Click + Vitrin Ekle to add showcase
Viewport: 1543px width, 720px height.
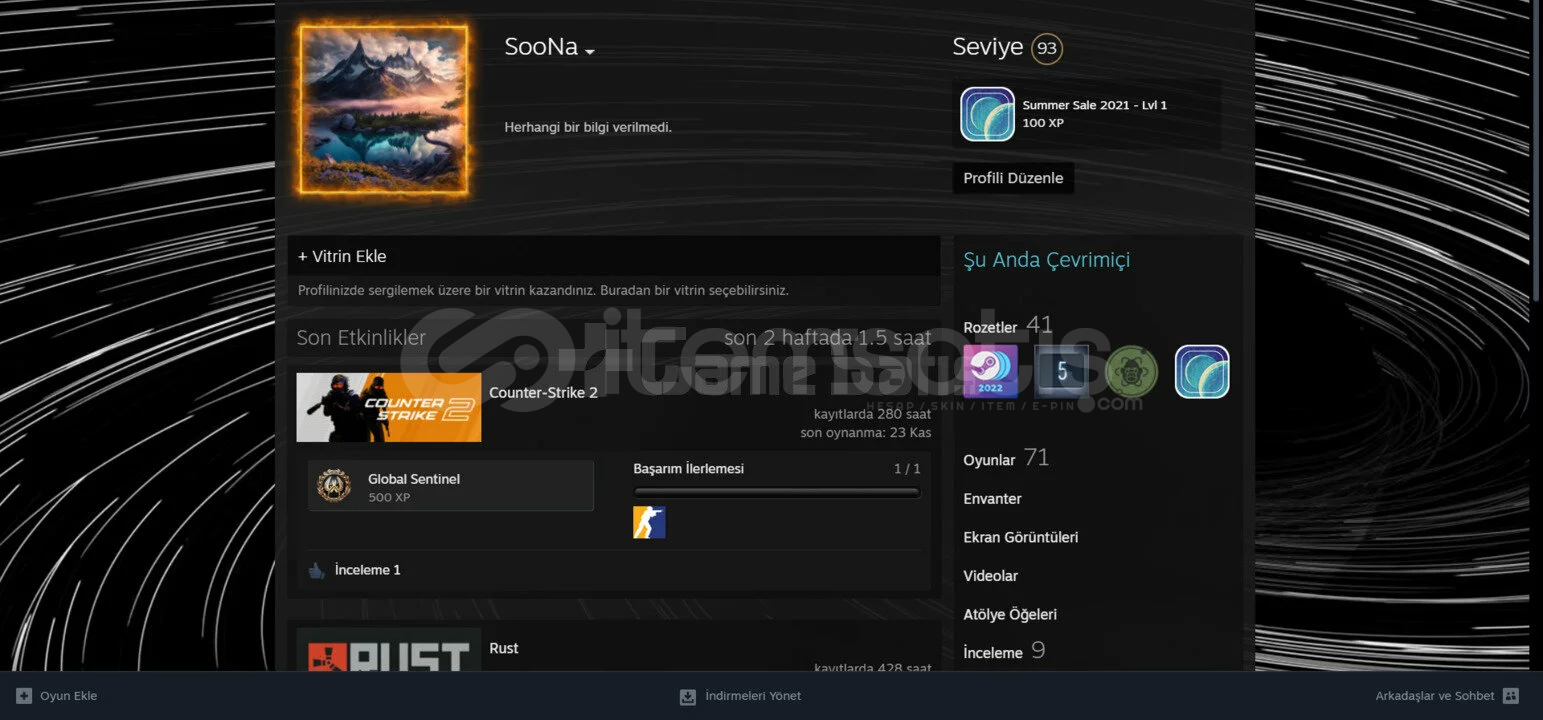coord(342,256)
